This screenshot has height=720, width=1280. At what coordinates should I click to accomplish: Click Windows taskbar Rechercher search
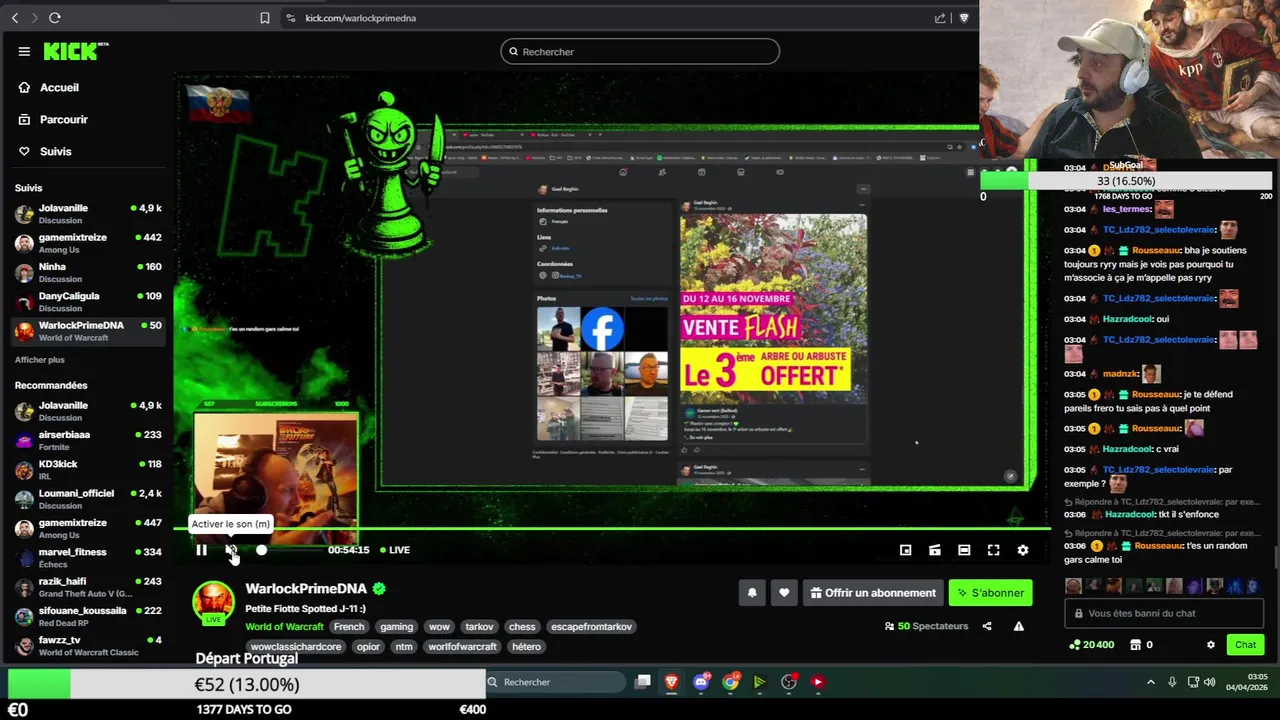coord(556,682)
